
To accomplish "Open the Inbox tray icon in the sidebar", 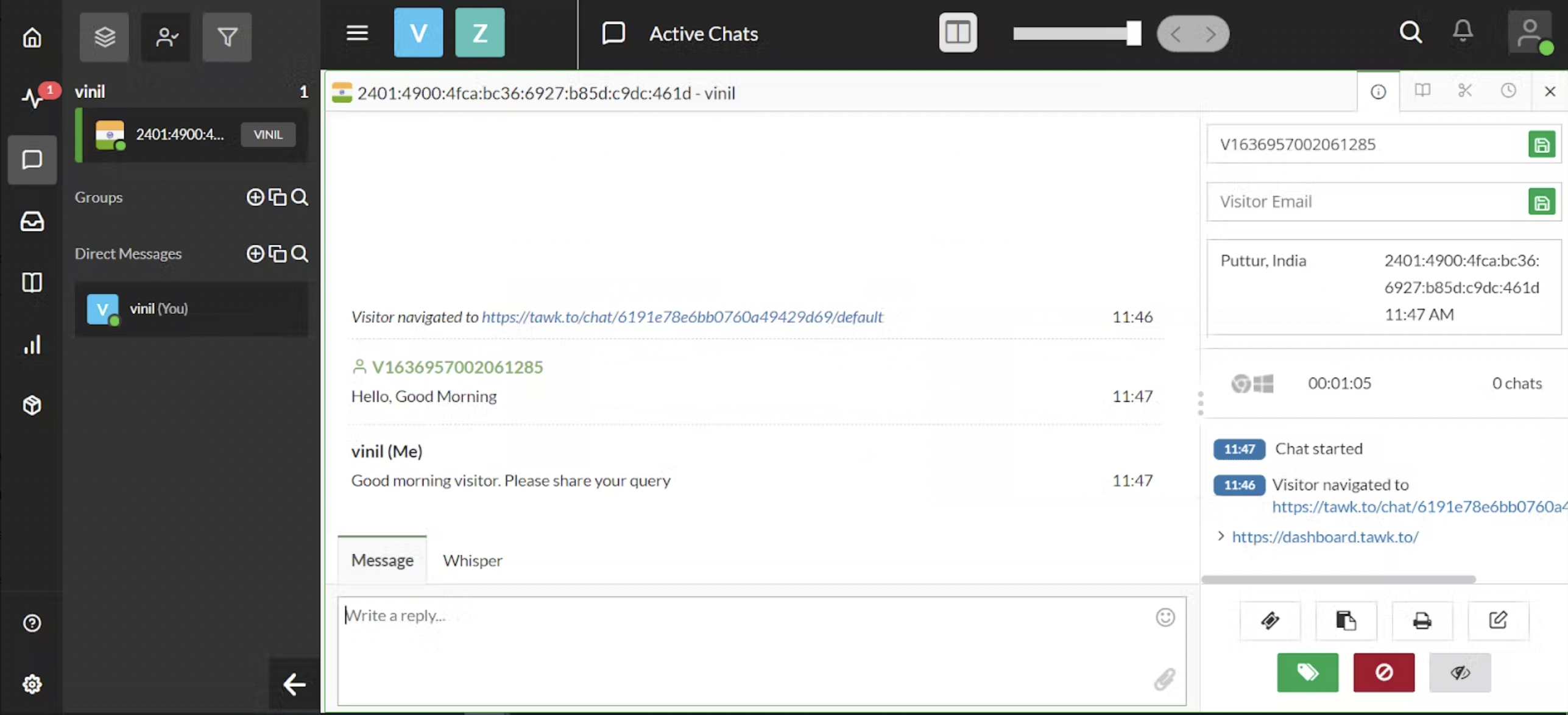I will (32, 221).
